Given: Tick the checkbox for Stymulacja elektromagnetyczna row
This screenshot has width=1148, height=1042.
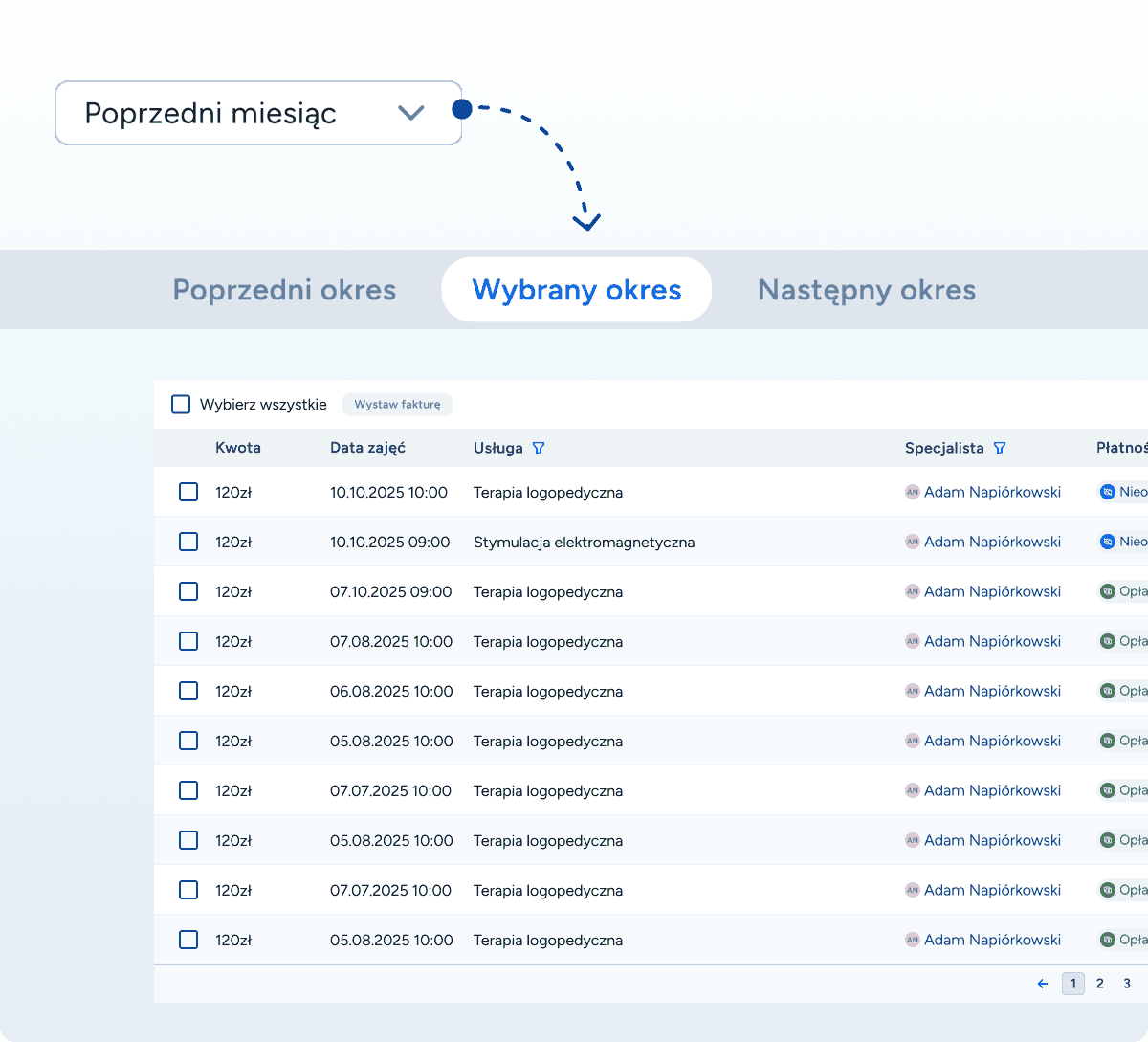Looking at the screenshot, I should pos(188,542).
